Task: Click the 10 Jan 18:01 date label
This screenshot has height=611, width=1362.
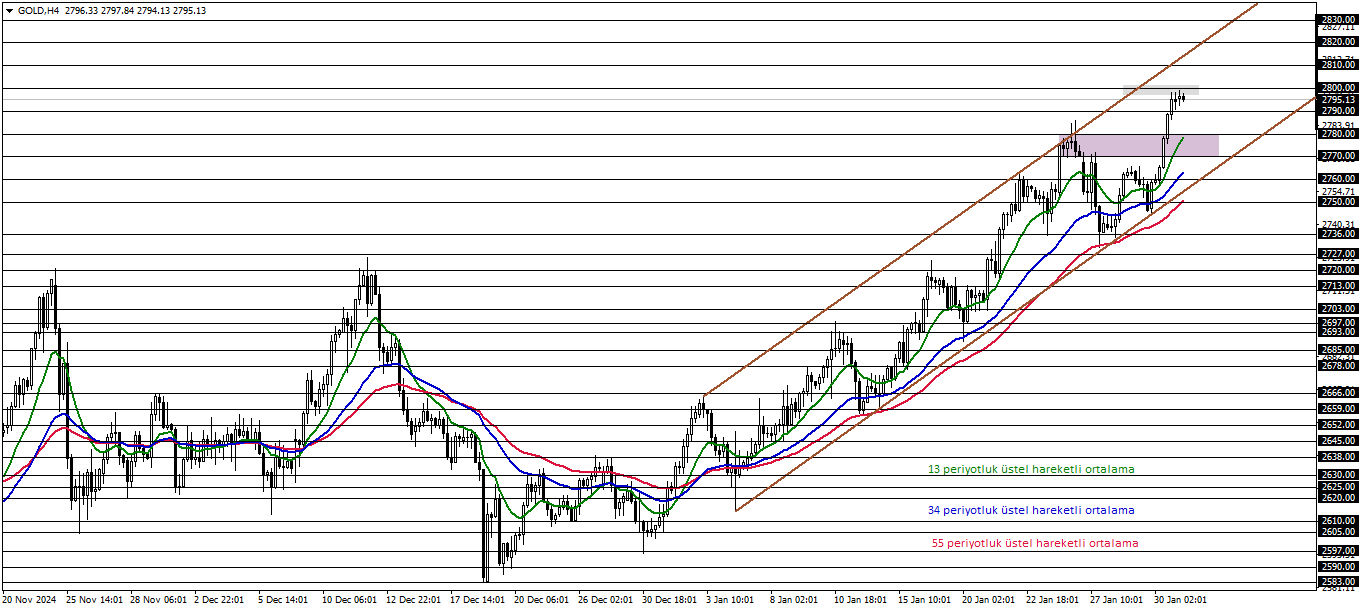Action: tap(860, 600)
